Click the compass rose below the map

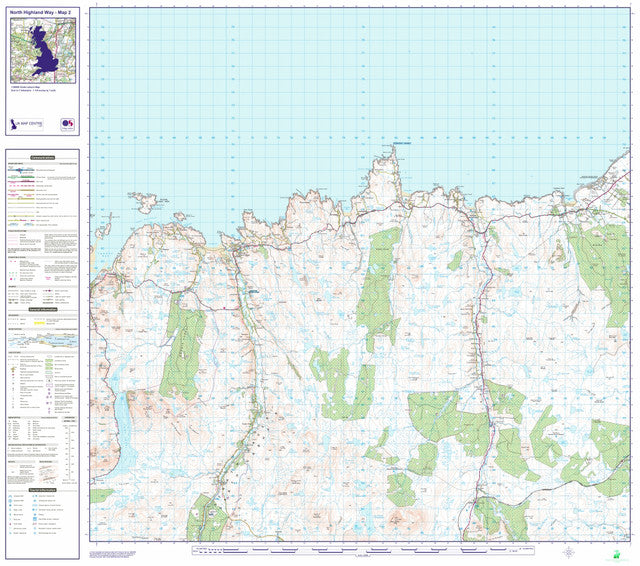[568, 551]
